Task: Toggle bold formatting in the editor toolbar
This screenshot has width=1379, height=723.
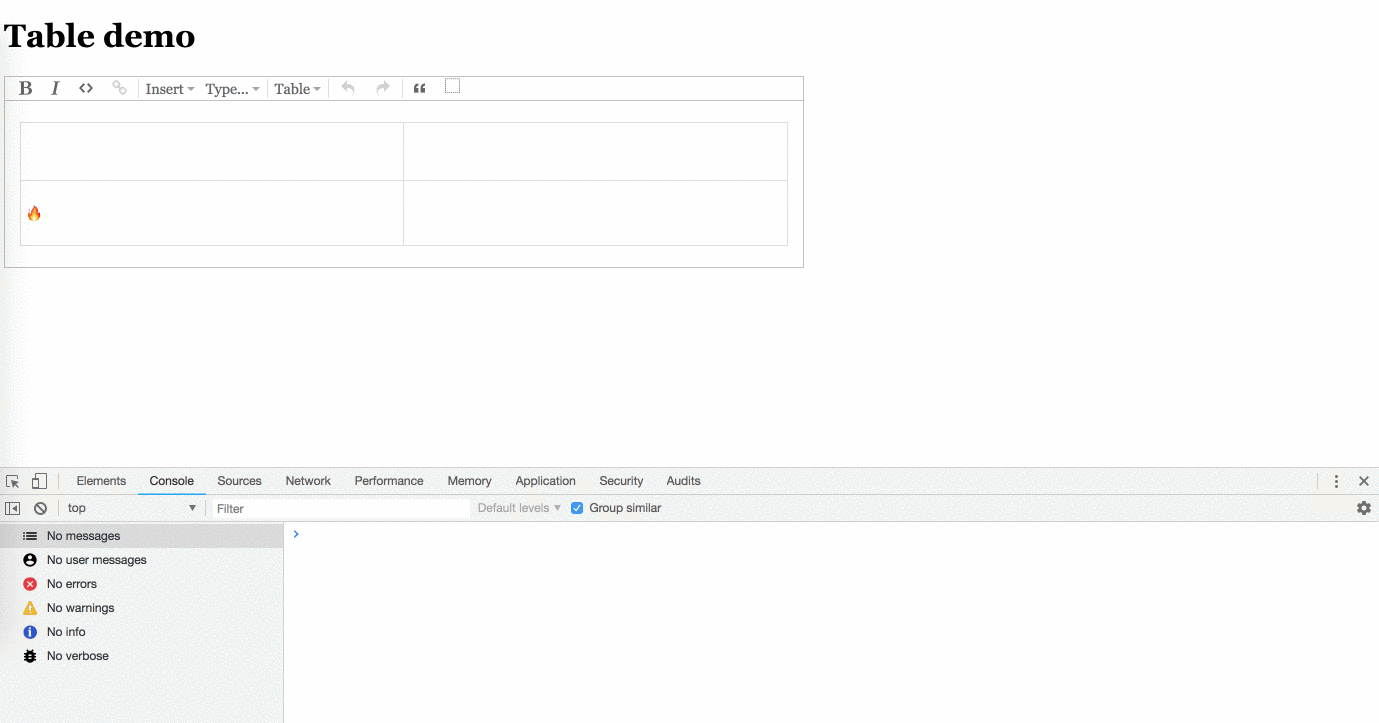Action: pyautogui.click(x=24, y=88)
